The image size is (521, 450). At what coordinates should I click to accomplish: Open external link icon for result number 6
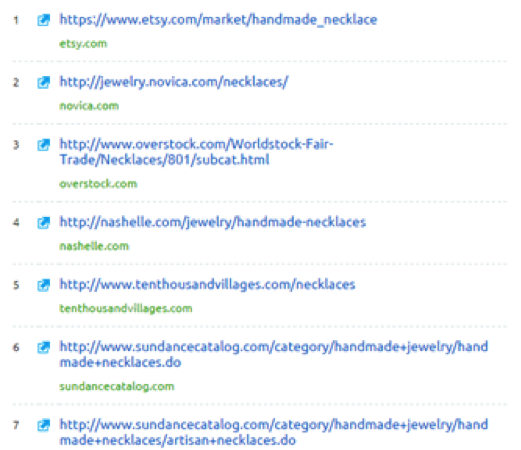[43, 347]
